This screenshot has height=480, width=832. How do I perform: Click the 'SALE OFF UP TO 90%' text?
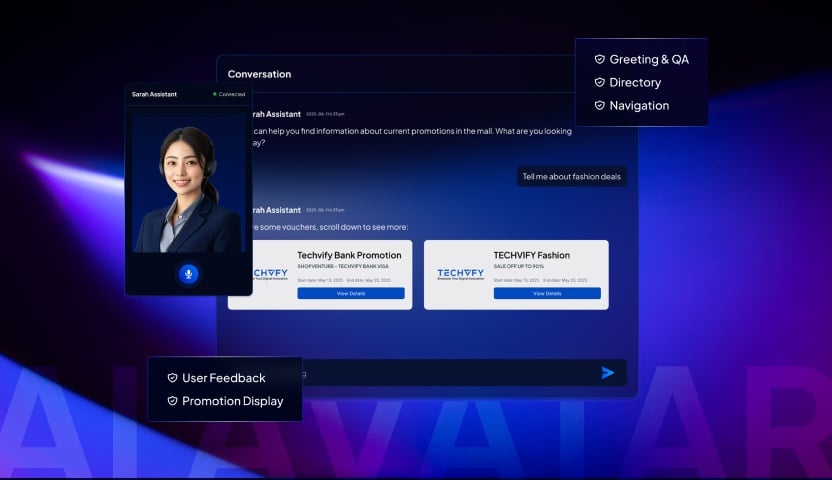(518, 266)
